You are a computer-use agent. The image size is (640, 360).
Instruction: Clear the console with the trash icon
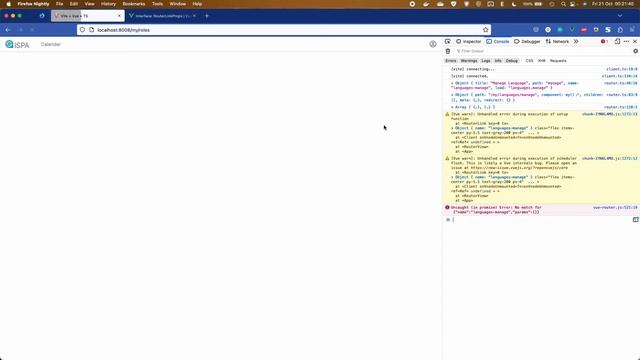448,51
